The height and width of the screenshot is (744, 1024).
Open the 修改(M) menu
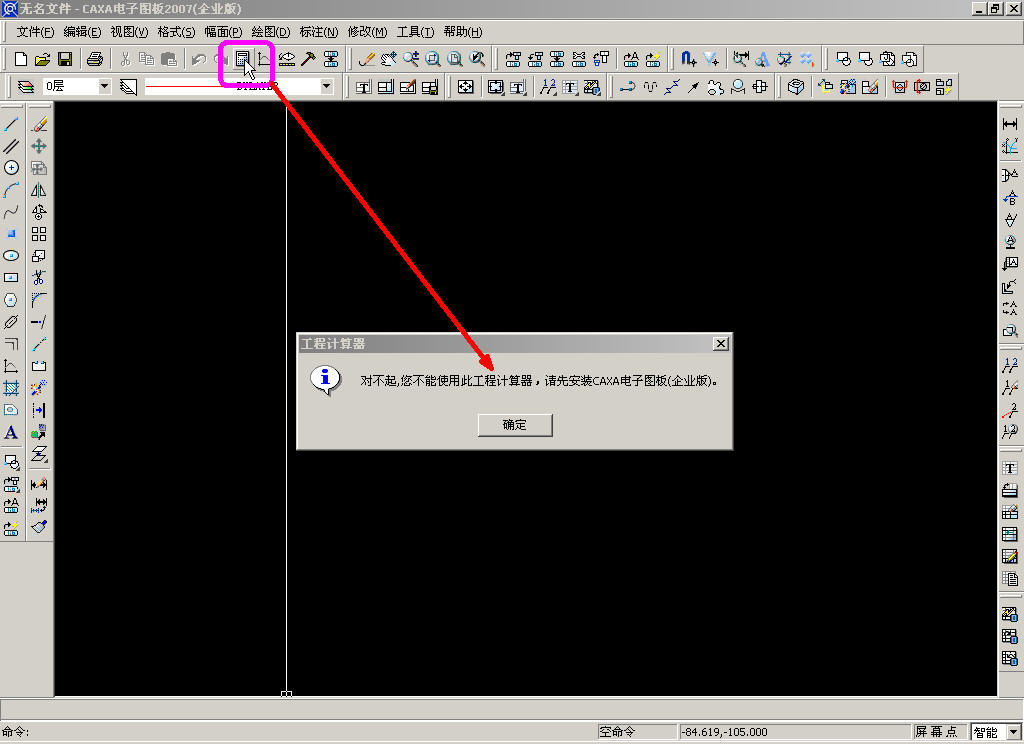click(x=367, y=31)
